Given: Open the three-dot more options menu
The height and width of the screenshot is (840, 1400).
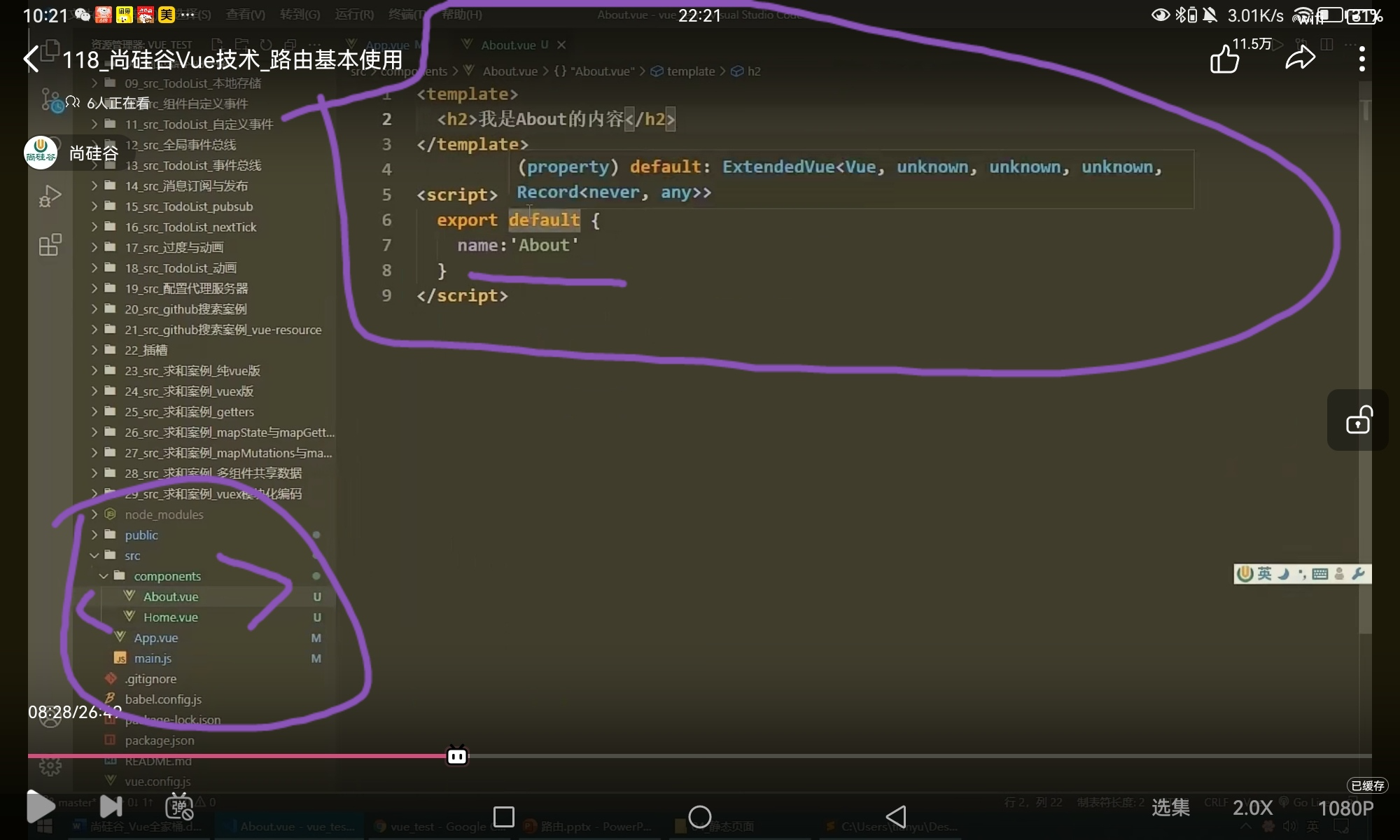Looking at the screenshot, I should [x=1361, y=59].
